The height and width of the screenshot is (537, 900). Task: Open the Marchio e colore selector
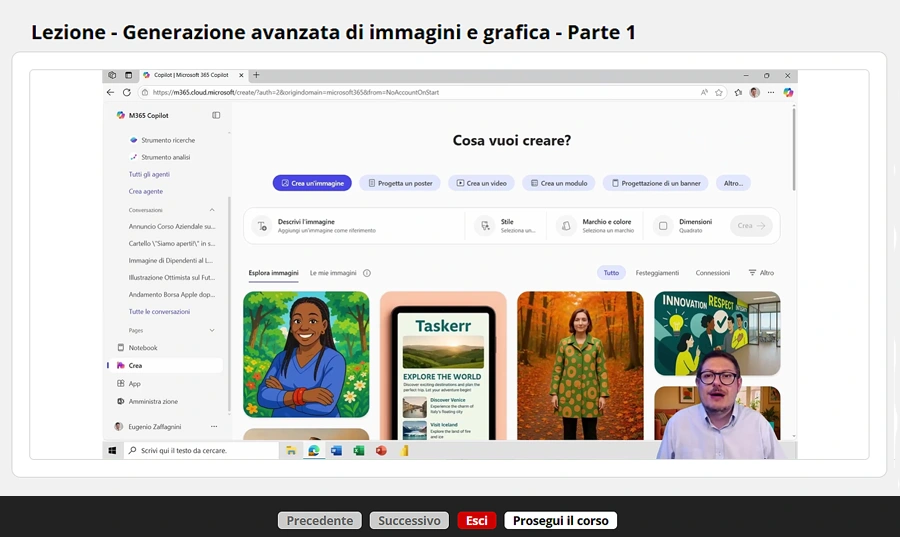597,226
